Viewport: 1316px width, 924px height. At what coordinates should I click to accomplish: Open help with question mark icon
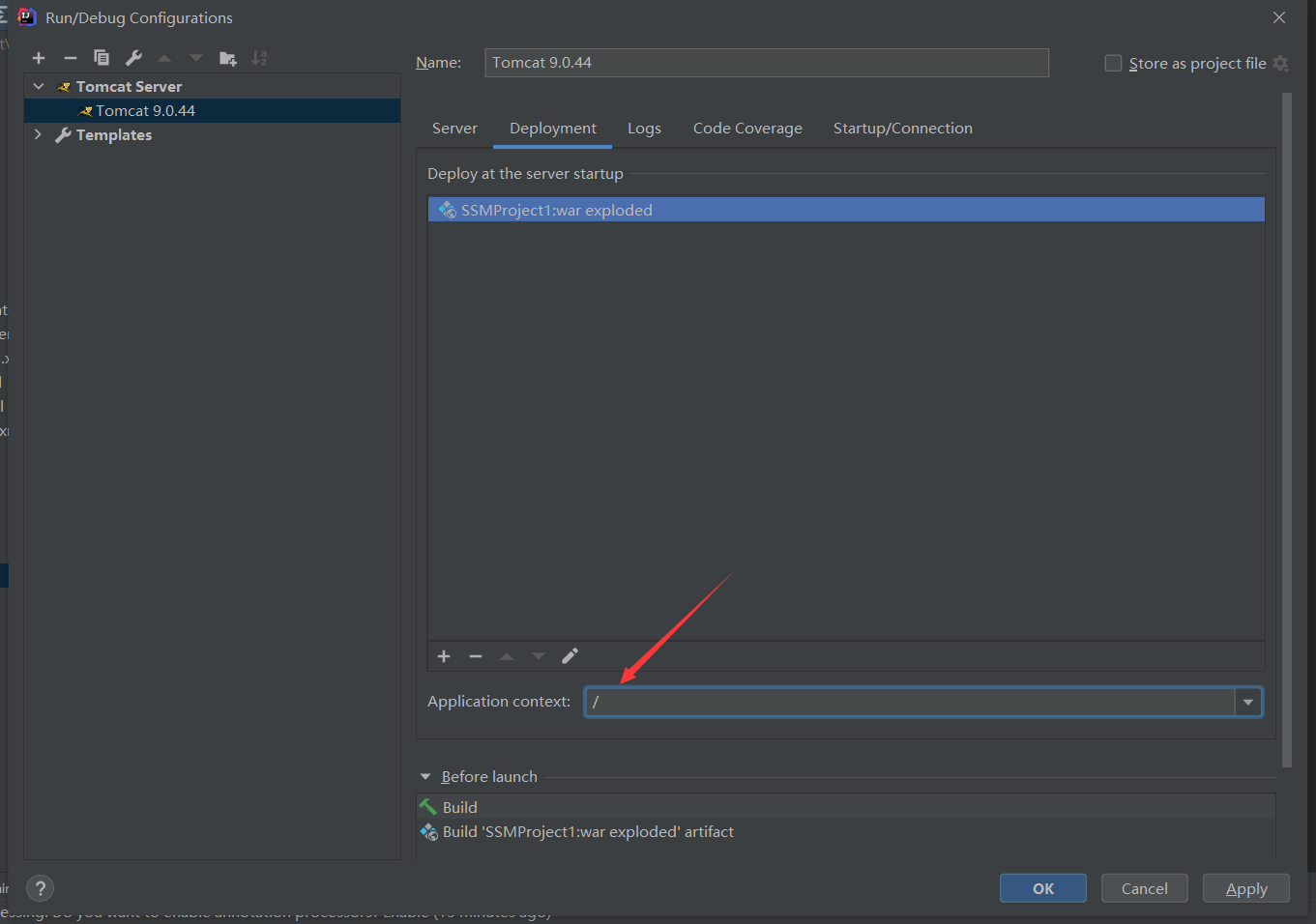tap(40, 888)
